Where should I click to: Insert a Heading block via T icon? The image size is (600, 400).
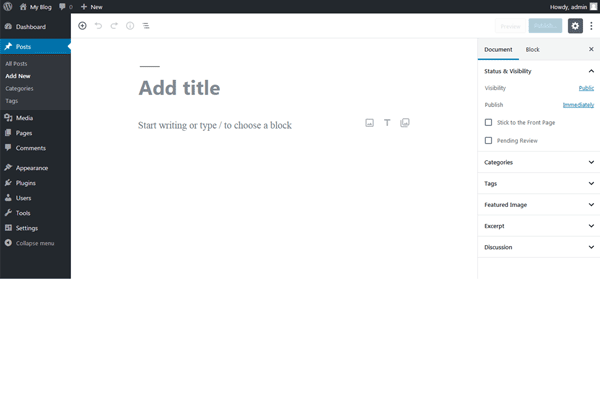click(x=387, y=123)
